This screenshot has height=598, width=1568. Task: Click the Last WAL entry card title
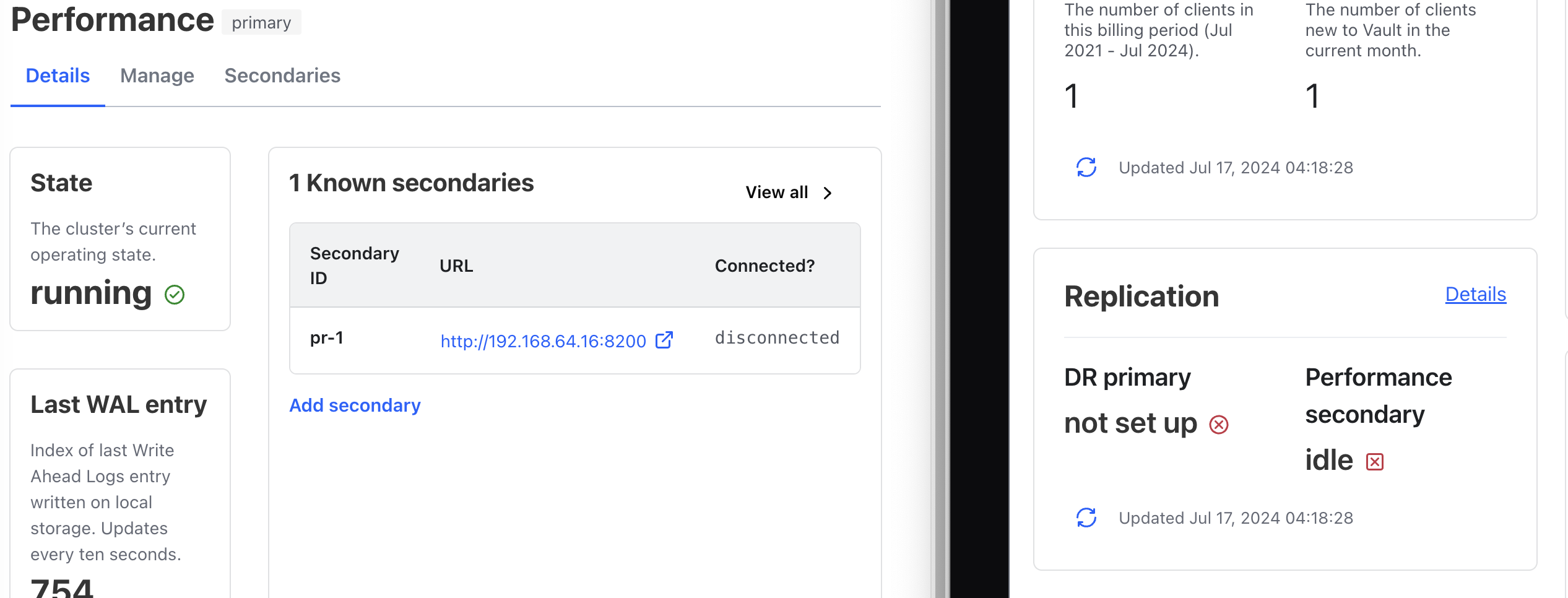click(119, 405)
